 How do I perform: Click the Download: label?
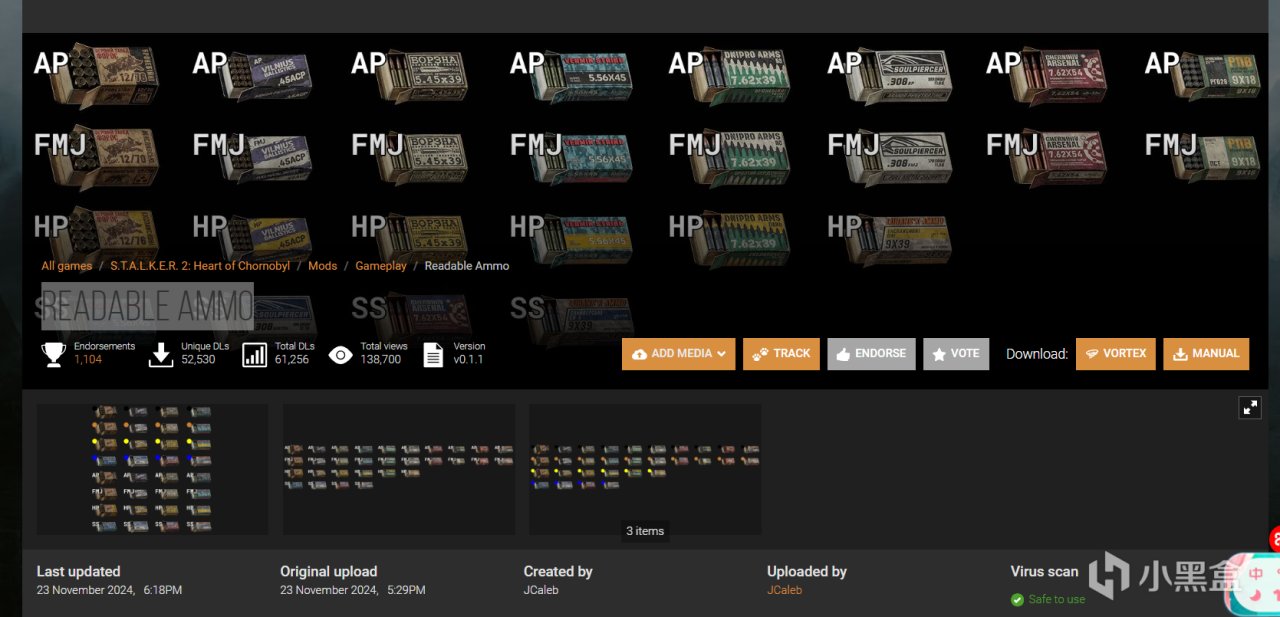[1037, 354]
